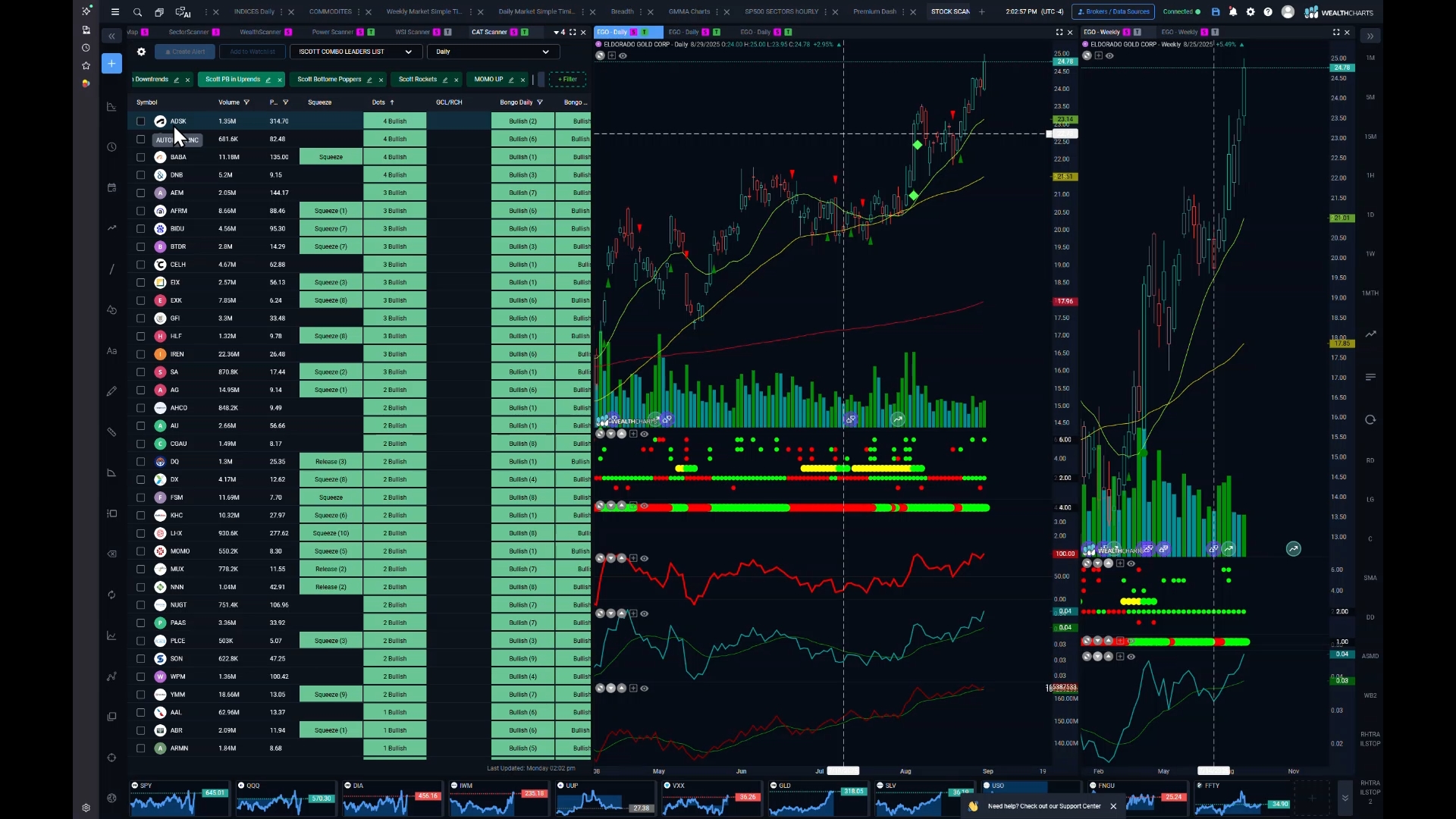Open the Daily timeframe dropdown
Image resolution: width=1456 pixels, height=819 pixels.
point(493,52)
